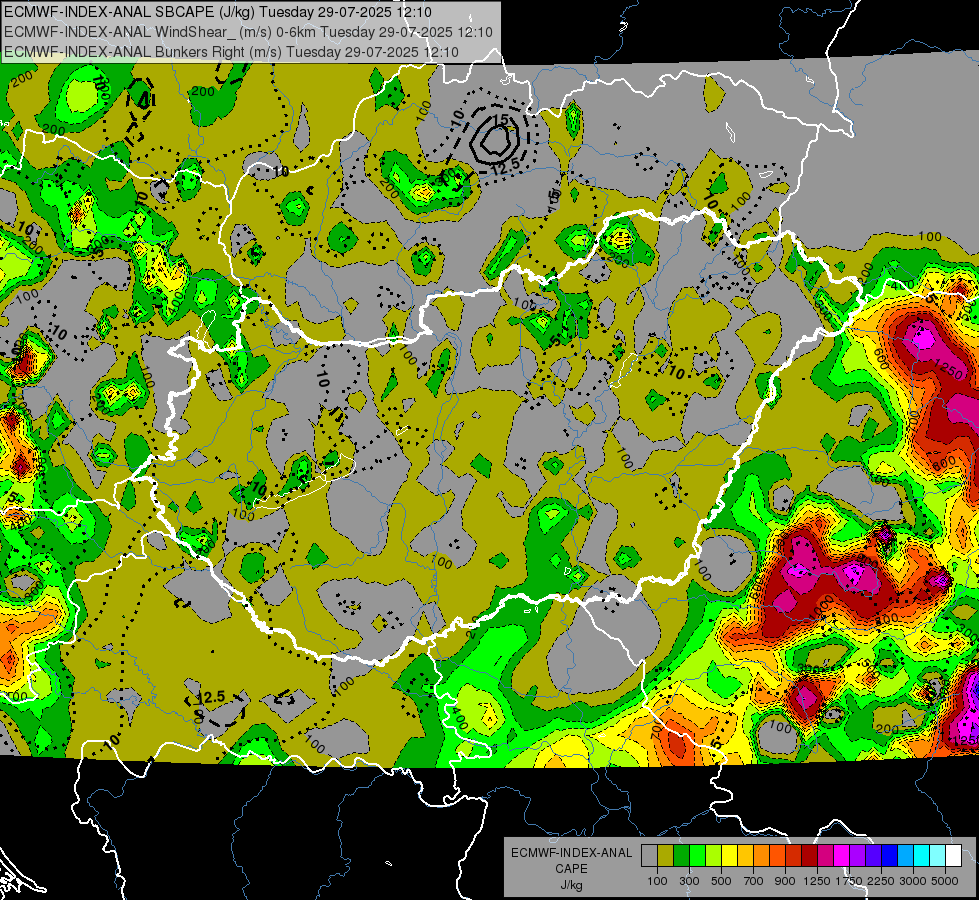The height and width of the screenshot is (900, 979).
Task: Select the orange swatch right of the 700 tick
Action: click(x=762, y=855)
